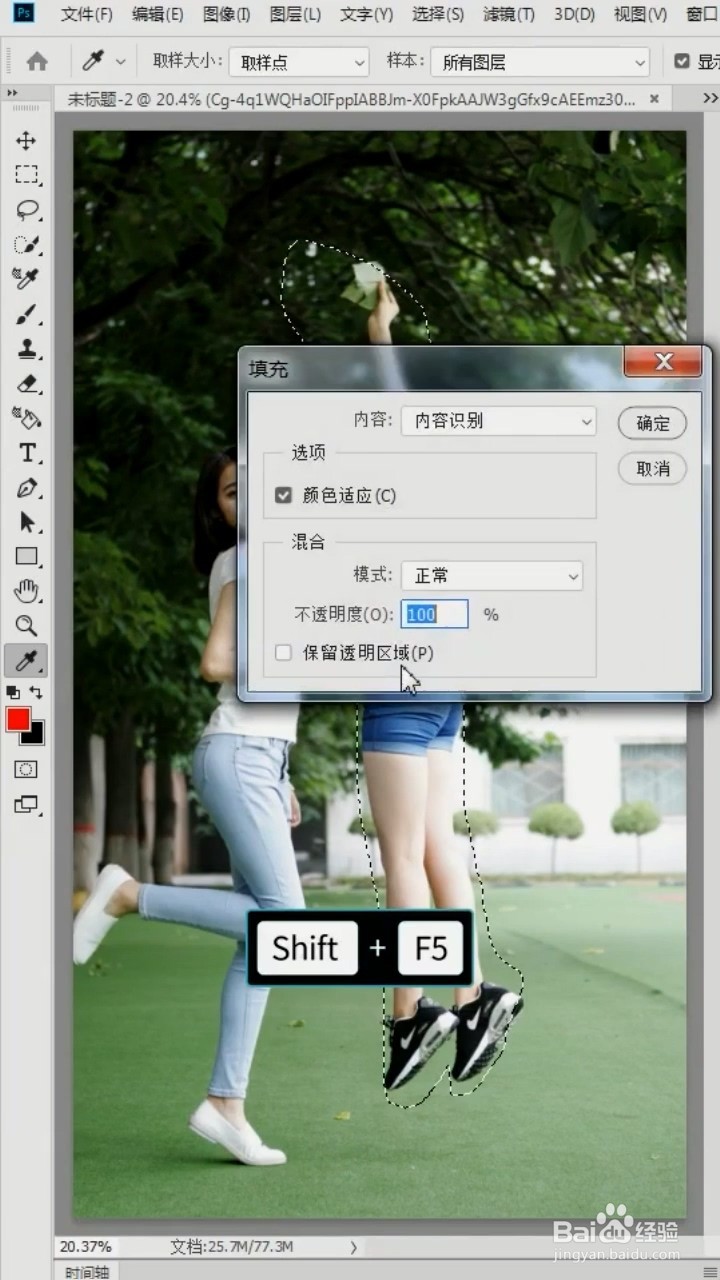The width and height of the screenshot is (720, 1280).
Task: Open the 选择(S) menu
Action: pyautogui.click(x=437, y=14)
